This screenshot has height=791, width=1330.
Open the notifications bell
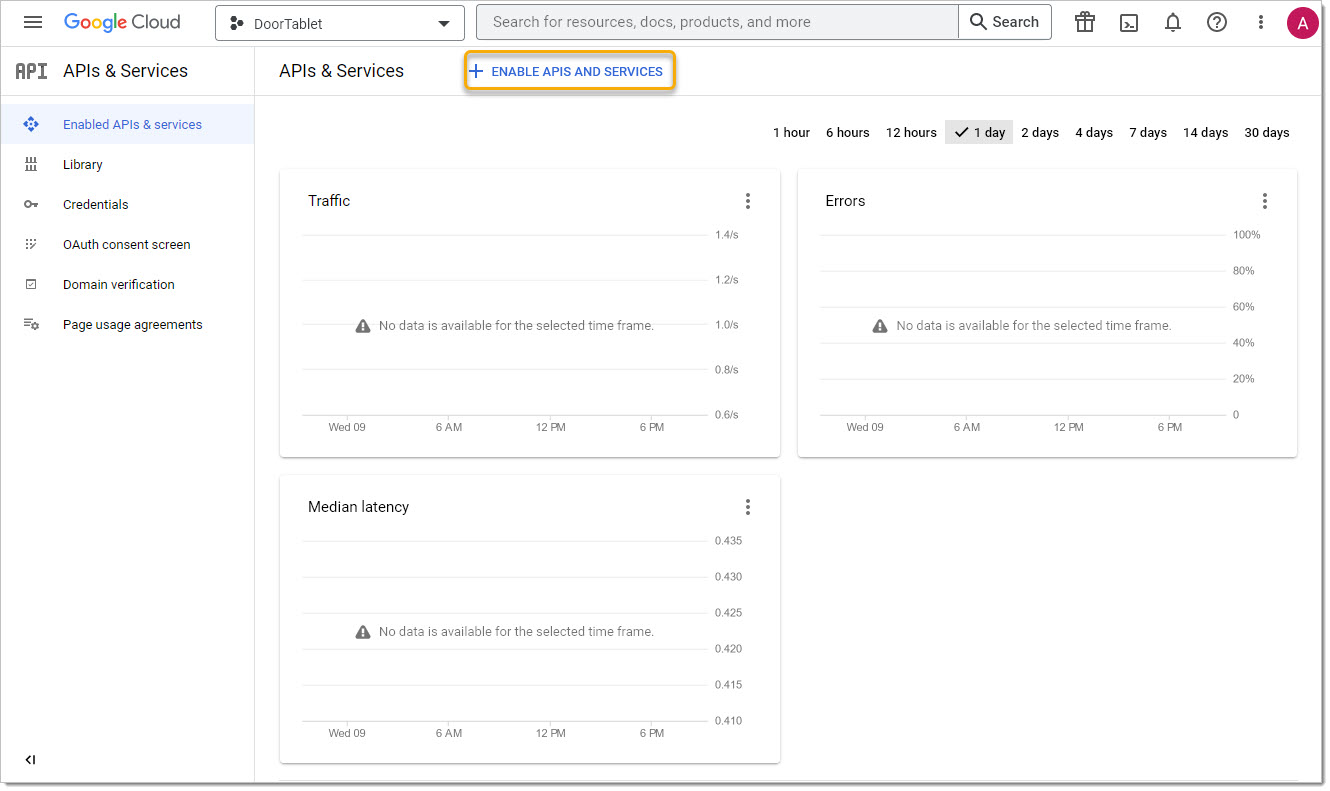(x=1173, y=22)
